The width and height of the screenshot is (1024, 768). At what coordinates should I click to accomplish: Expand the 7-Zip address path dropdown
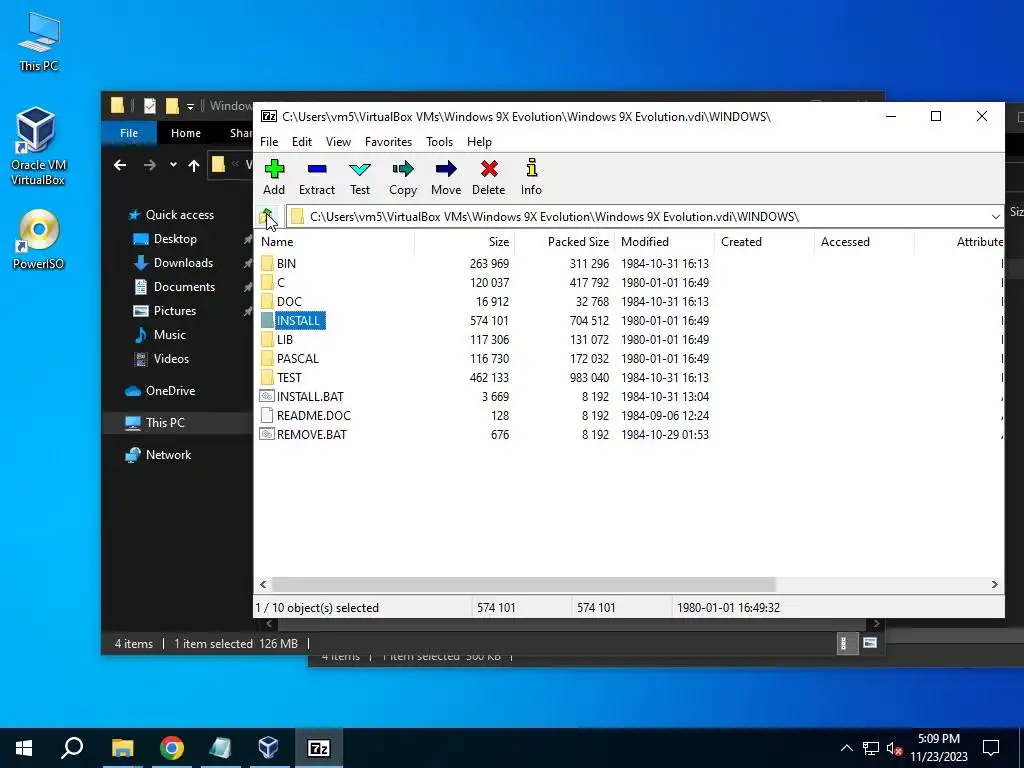(x=995, y=216)
